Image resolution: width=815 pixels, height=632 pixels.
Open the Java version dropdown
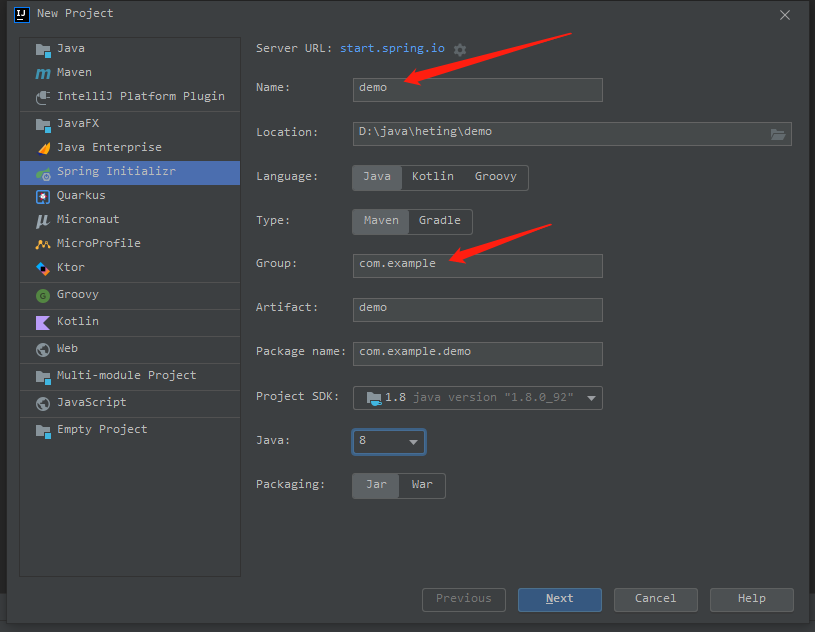(x=389, y=442)
